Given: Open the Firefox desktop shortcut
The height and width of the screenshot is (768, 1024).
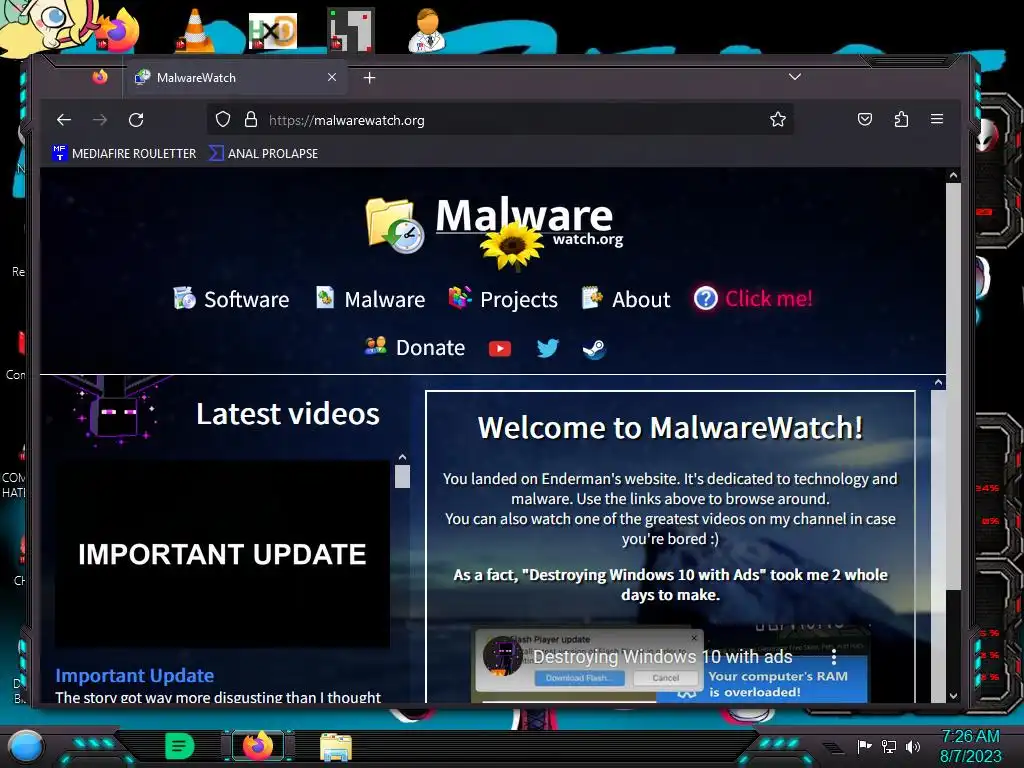Looking at the screenshot, I should pyautogui.click(x=120, y=31).
